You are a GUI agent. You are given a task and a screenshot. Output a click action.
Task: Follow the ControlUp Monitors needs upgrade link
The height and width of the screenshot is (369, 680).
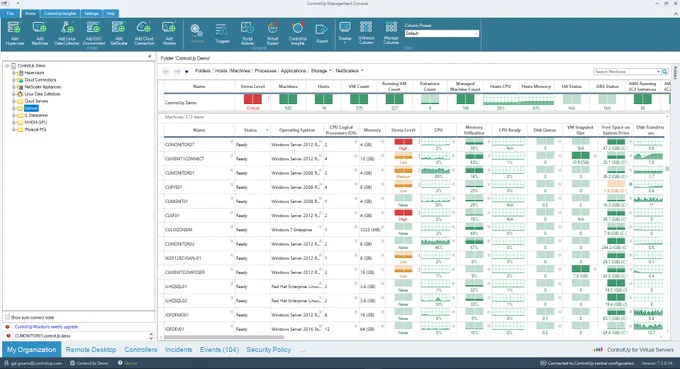[46, 327]
